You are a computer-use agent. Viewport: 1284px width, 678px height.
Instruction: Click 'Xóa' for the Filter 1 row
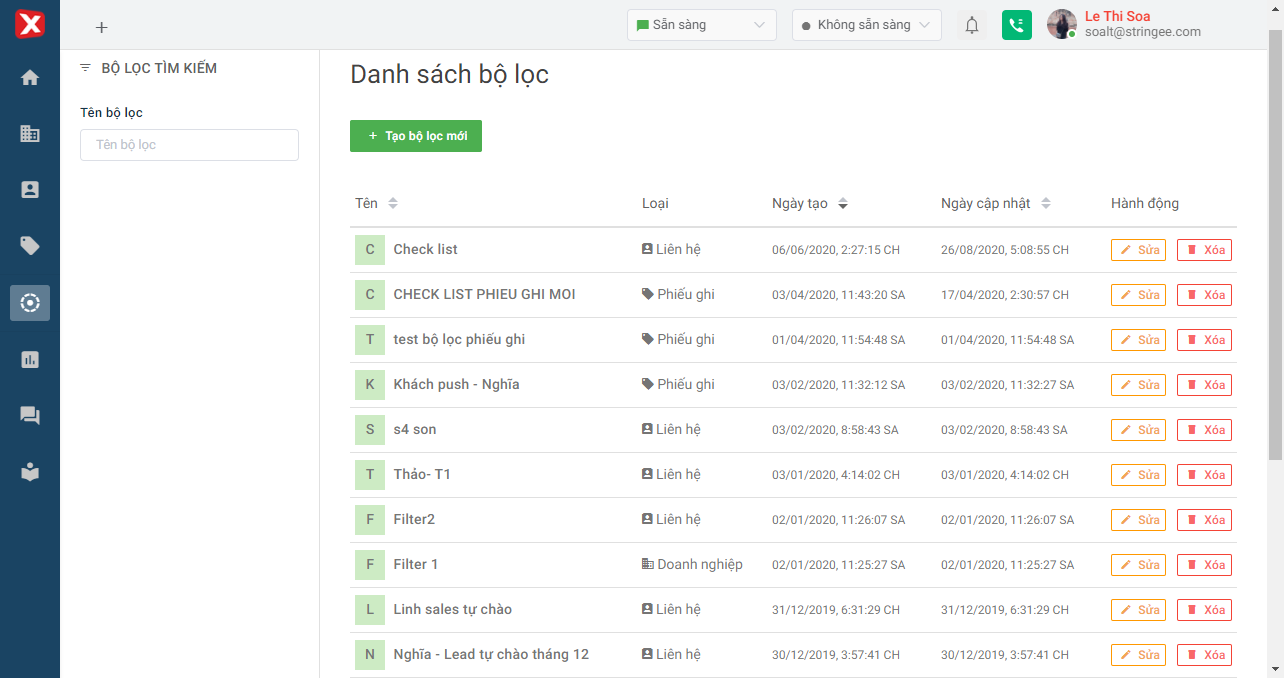point(1204,565)
